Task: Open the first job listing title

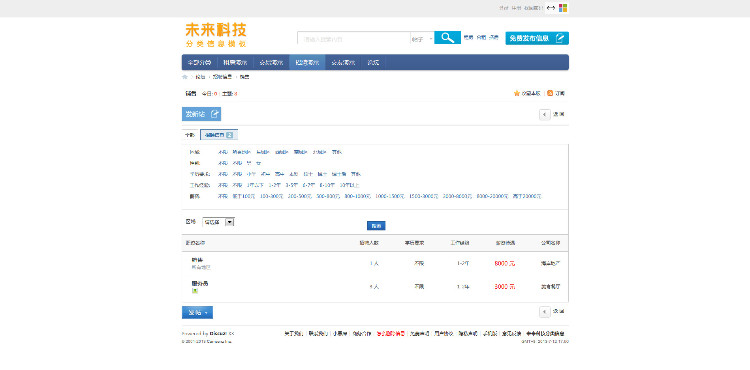Action: 197,260
